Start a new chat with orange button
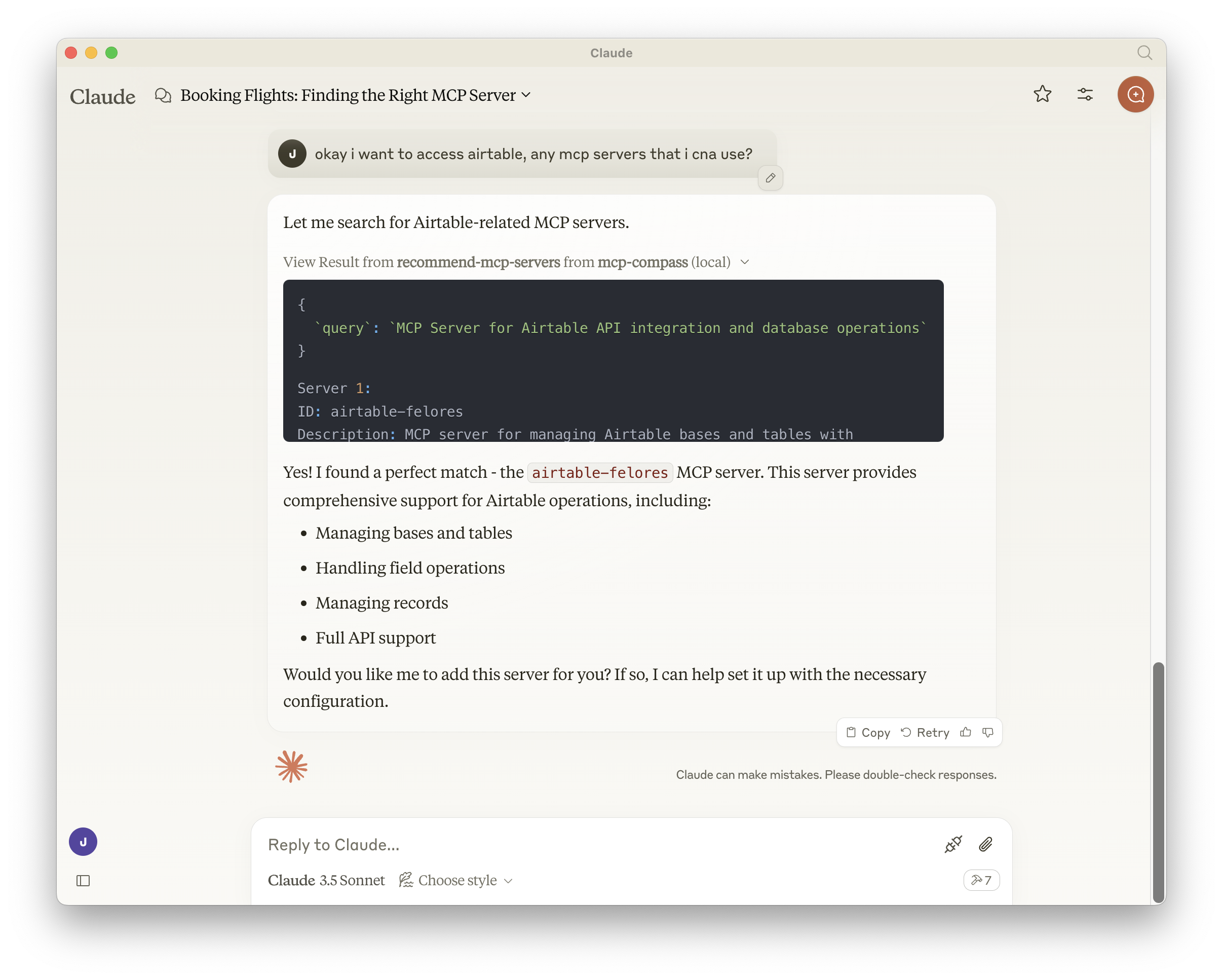Image resolution: width=1223 pixels, height=980 pixels. [x=1135, y=94]
